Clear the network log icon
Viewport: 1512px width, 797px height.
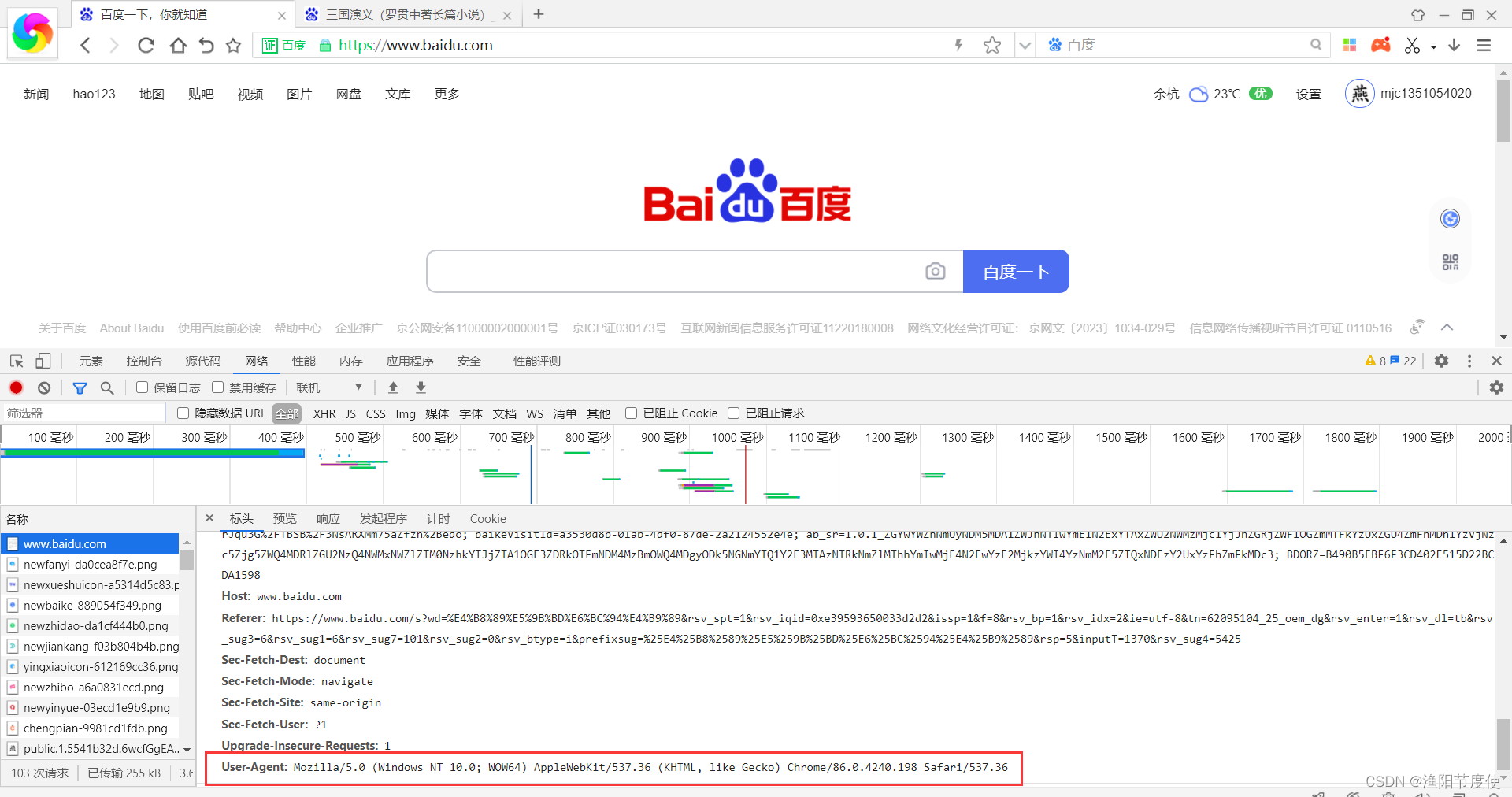tap(44, 387)
